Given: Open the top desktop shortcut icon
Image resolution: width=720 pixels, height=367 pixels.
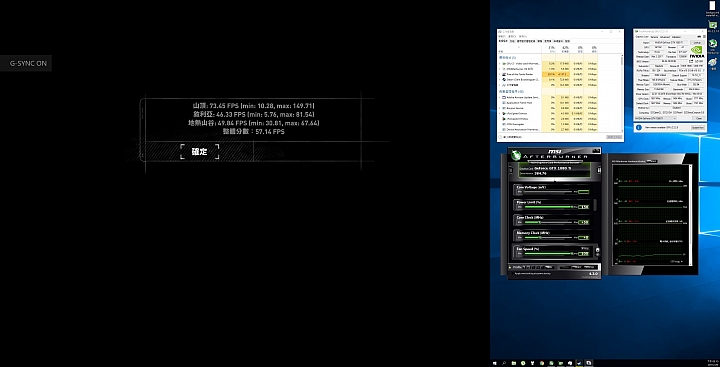Looking at the screenshot, I should click(712, 8).
